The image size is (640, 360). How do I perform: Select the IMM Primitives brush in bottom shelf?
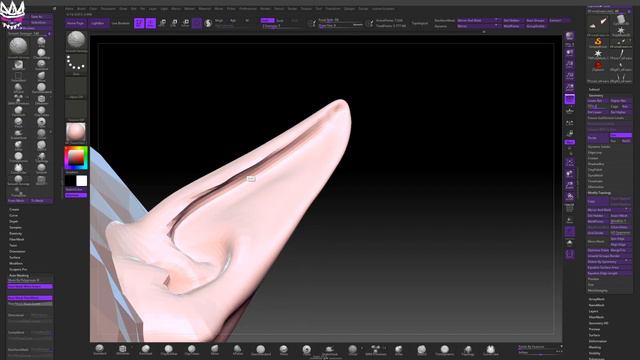coord(376,350)
